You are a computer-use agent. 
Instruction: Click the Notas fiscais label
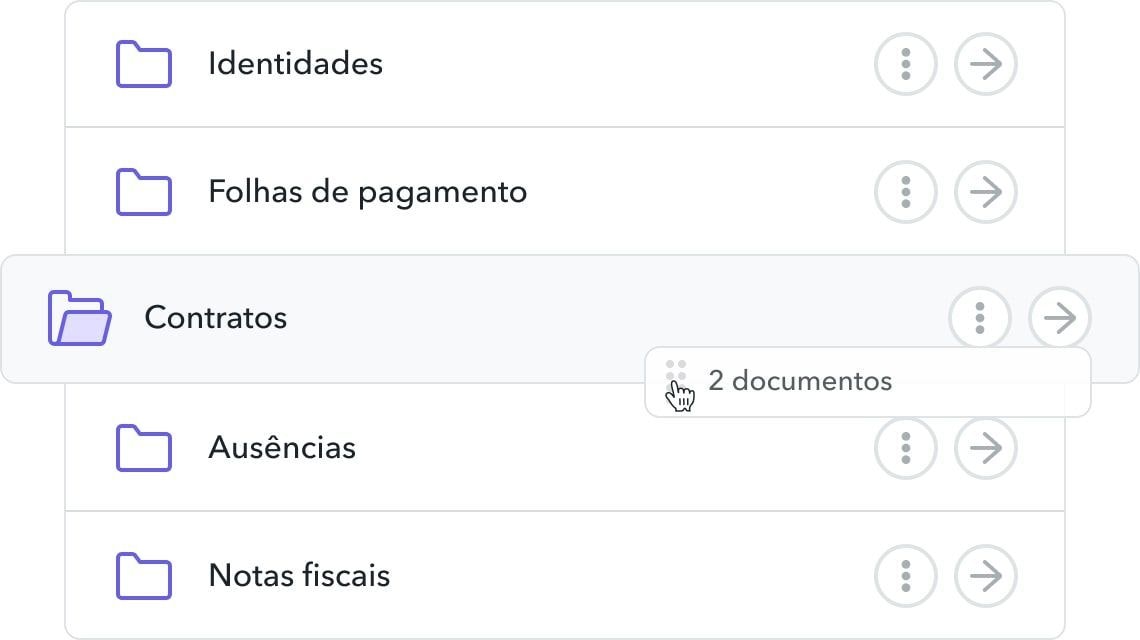coord(299,576)
